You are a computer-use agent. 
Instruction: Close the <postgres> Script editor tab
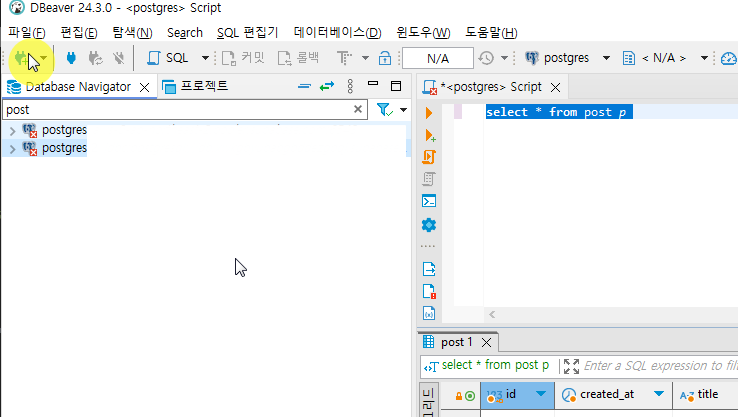coord(555,87)
